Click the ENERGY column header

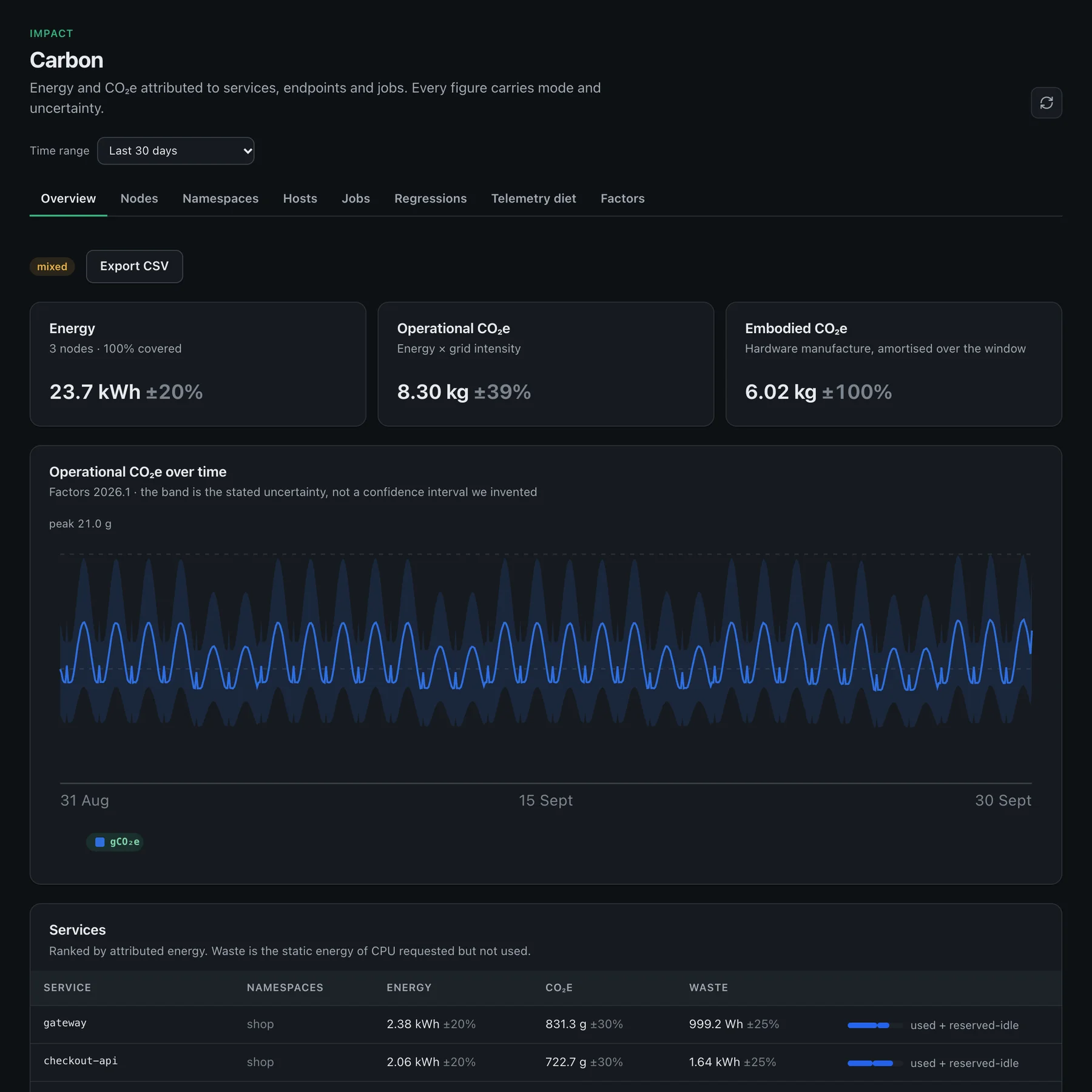(x=409, y=988)
